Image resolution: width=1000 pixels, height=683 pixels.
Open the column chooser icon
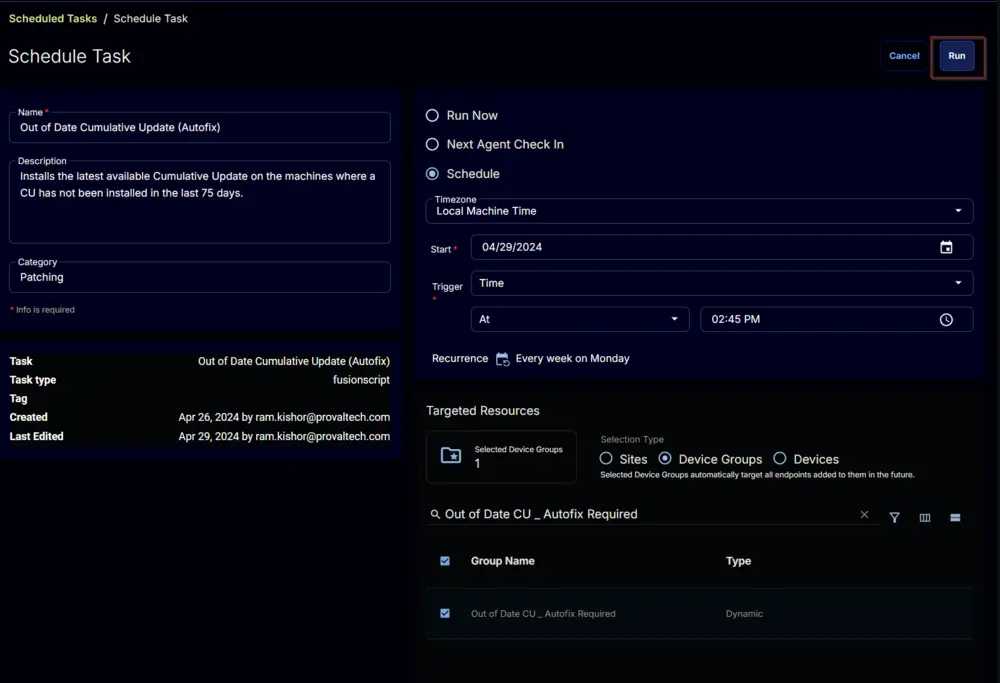(x=925, y=517)
